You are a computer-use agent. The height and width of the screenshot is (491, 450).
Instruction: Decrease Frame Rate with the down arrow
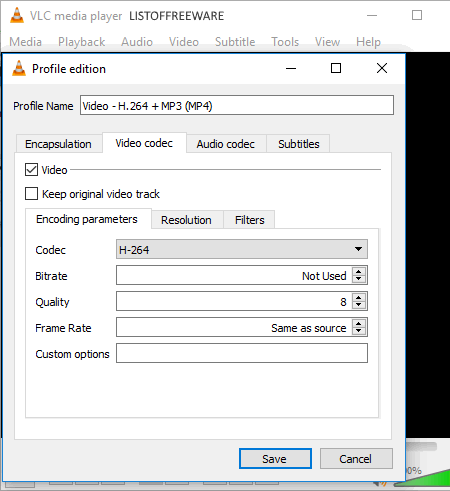[359, 331]
